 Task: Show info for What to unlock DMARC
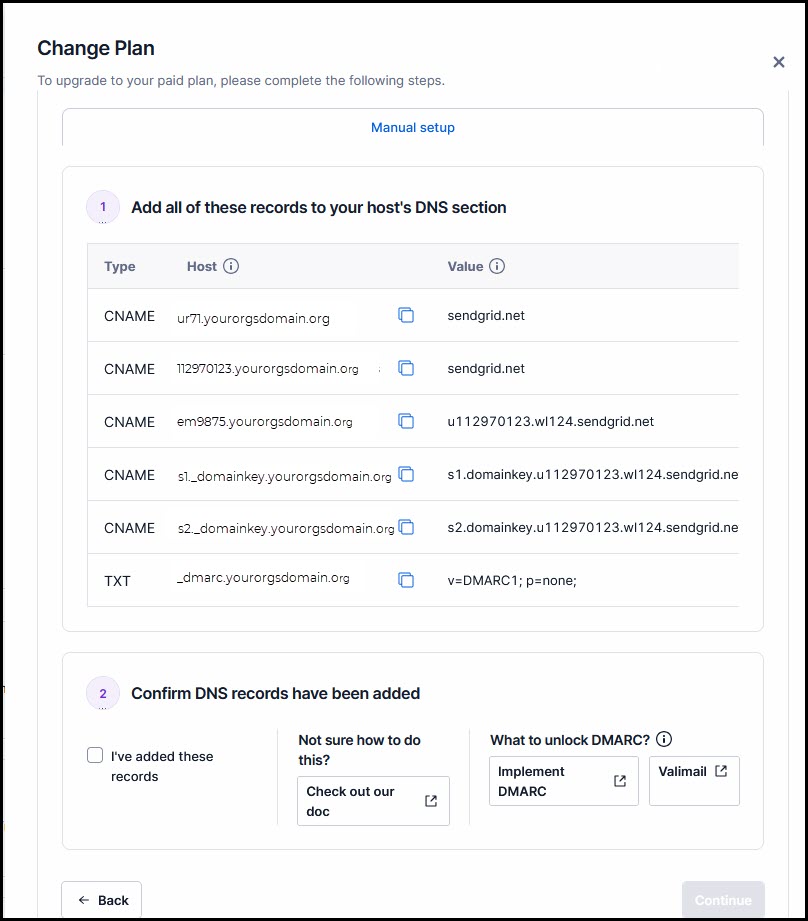664,739
